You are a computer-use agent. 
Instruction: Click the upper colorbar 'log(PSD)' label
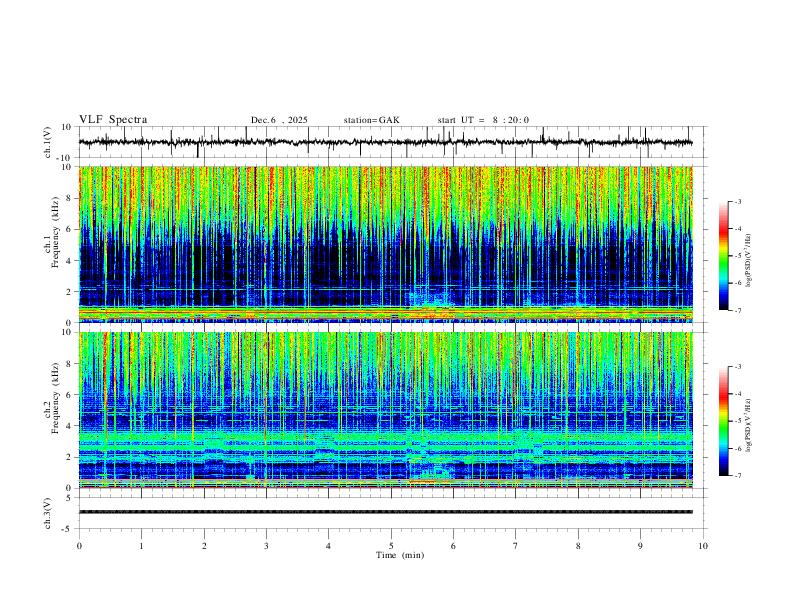click(x=749, y=261)
